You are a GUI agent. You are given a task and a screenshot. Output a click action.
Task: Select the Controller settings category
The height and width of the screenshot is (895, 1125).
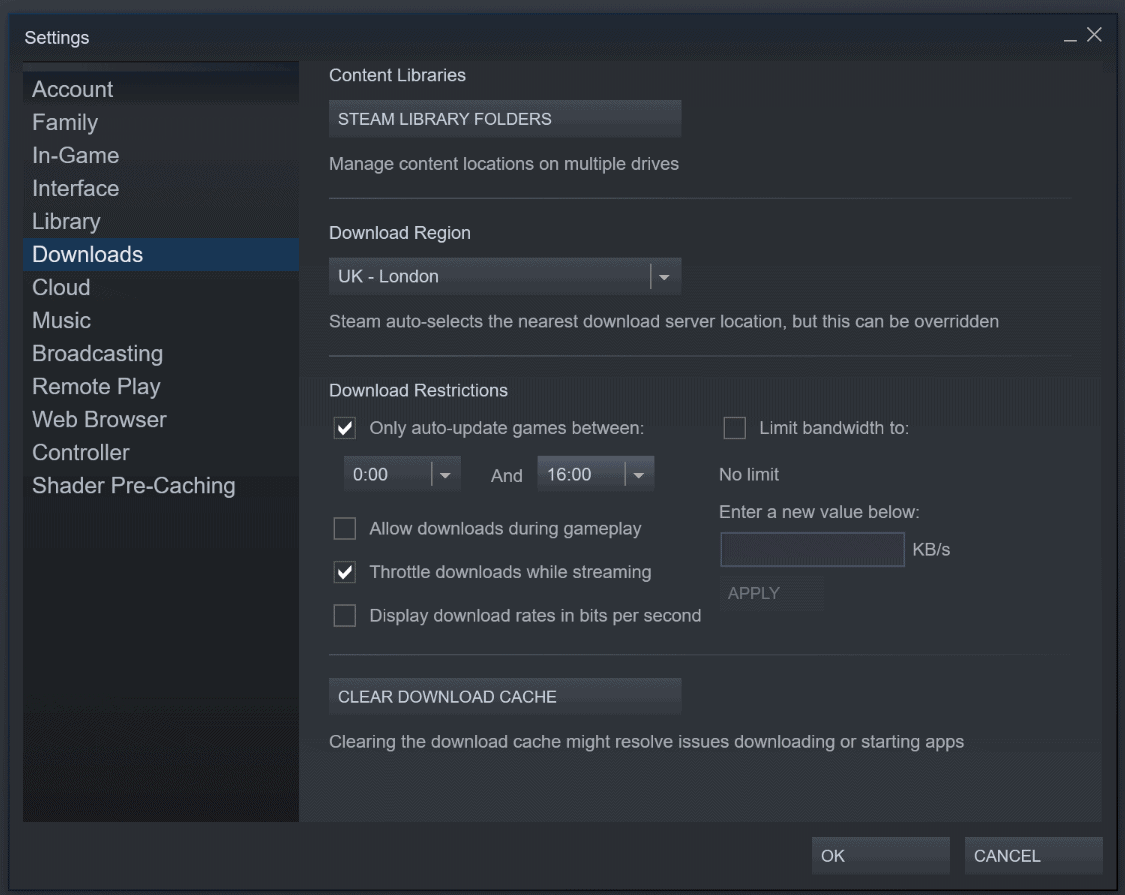click(x=81, y=452)
